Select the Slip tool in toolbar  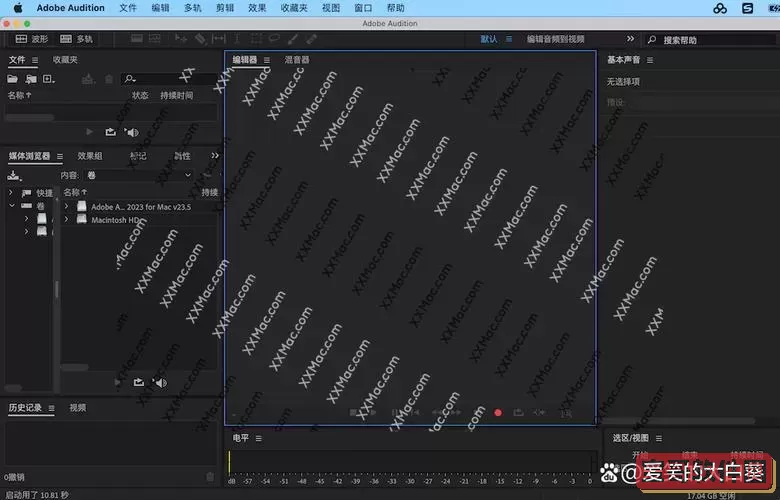218,39
